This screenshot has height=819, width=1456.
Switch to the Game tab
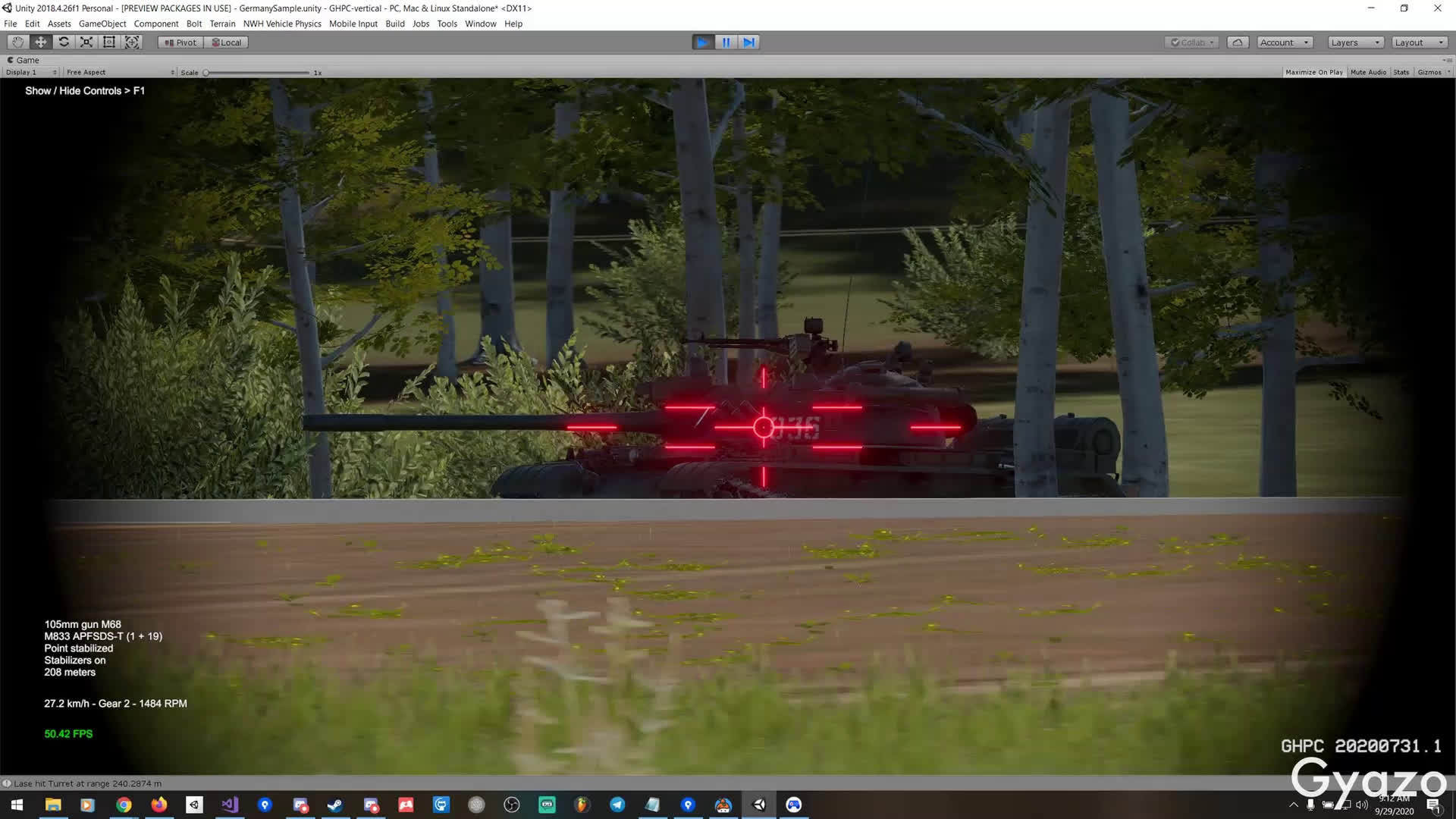24,60
